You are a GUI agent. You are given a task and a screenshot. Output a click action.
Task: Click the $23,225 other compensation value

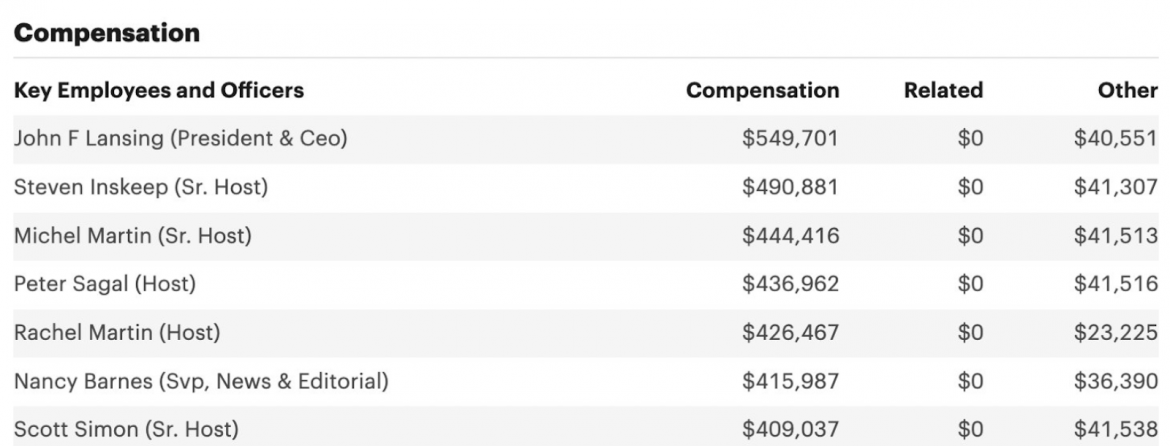point(1115,332)
